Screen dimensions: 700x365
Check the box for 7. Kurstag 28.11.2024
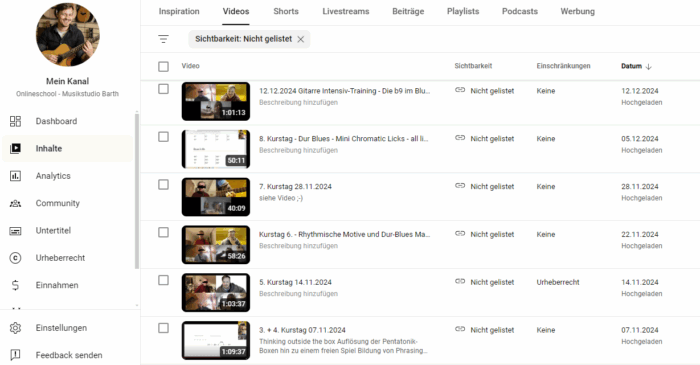[163, 185]
